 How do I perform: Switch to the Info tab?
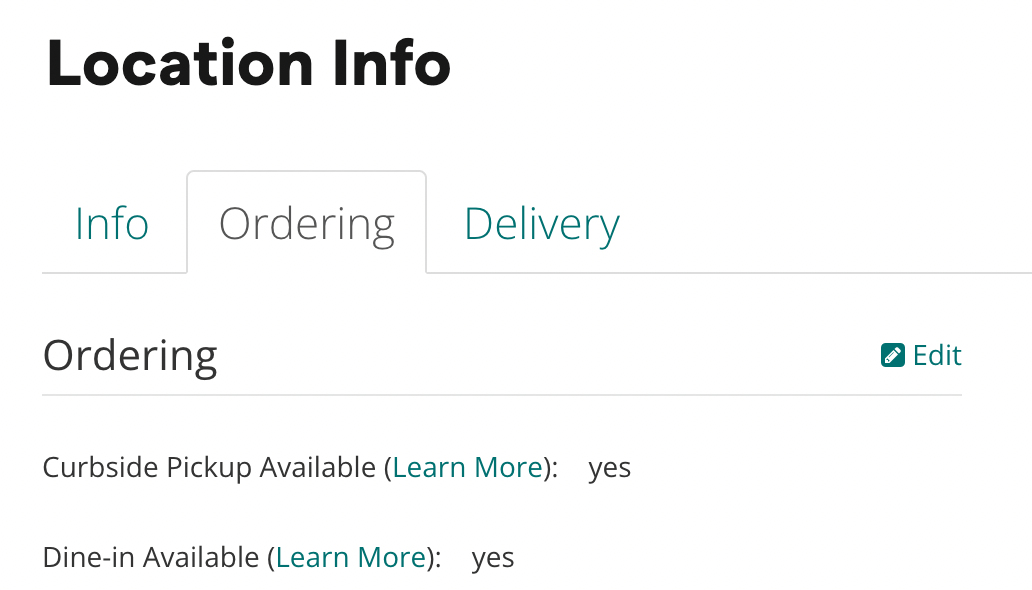click(112, 223)
